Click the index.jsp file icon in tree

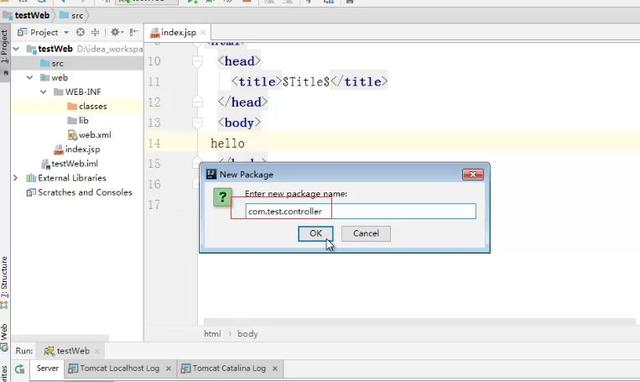(x=58, y=150)
